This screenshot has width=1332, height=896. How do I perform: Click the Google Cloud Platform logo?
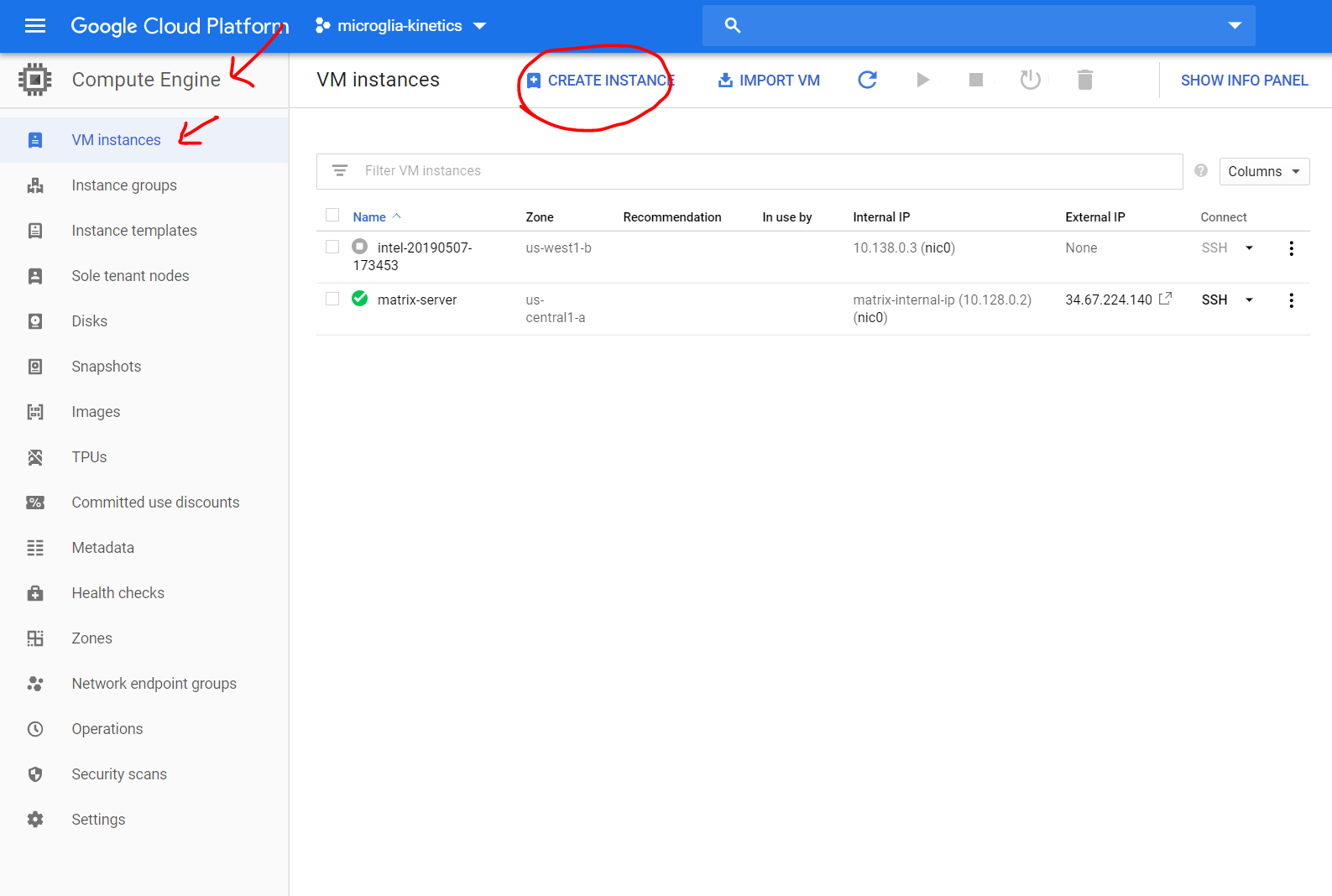180,26
